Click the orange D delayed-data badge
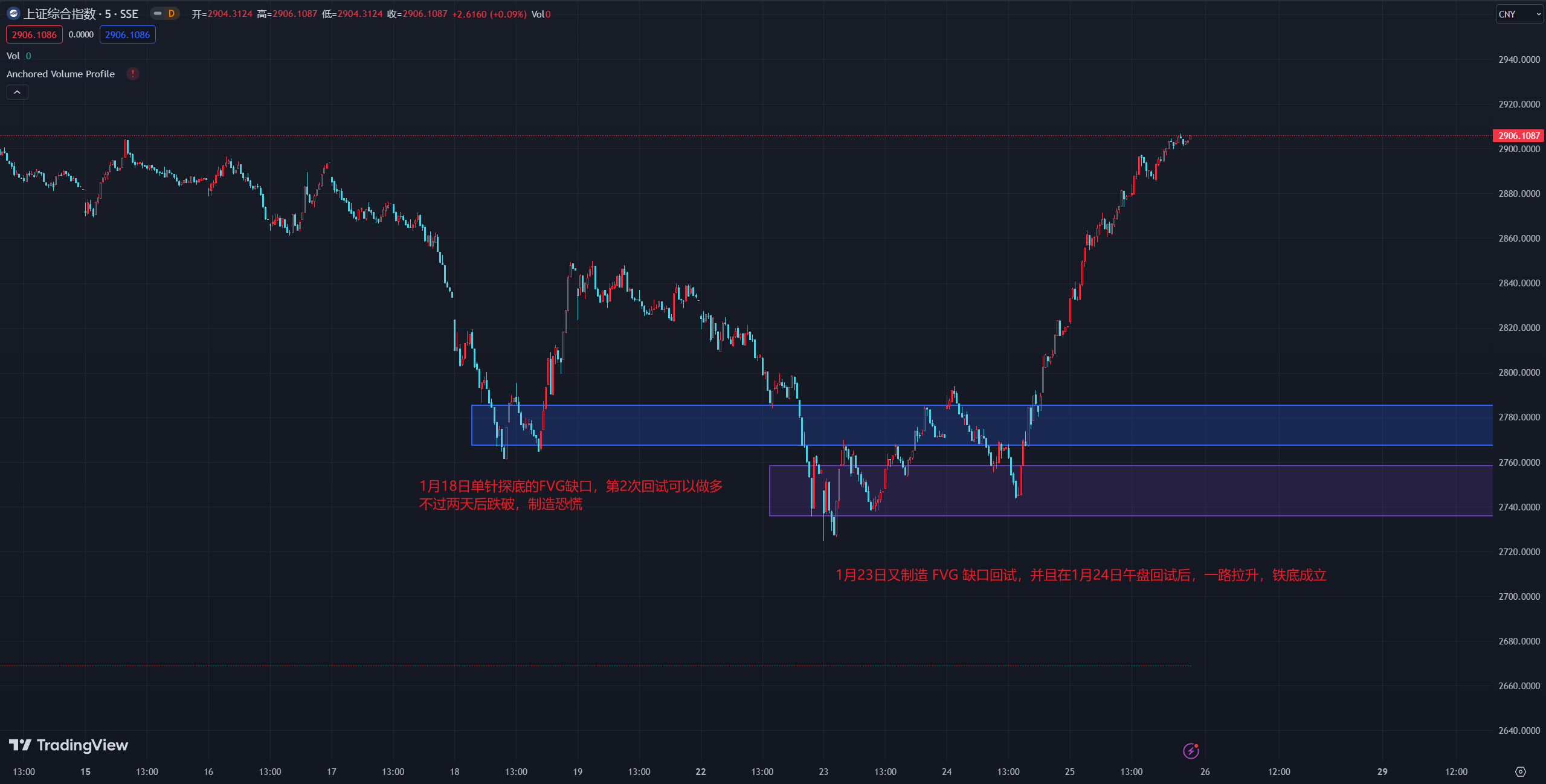The image size is (1546, 784). (172, 13)
